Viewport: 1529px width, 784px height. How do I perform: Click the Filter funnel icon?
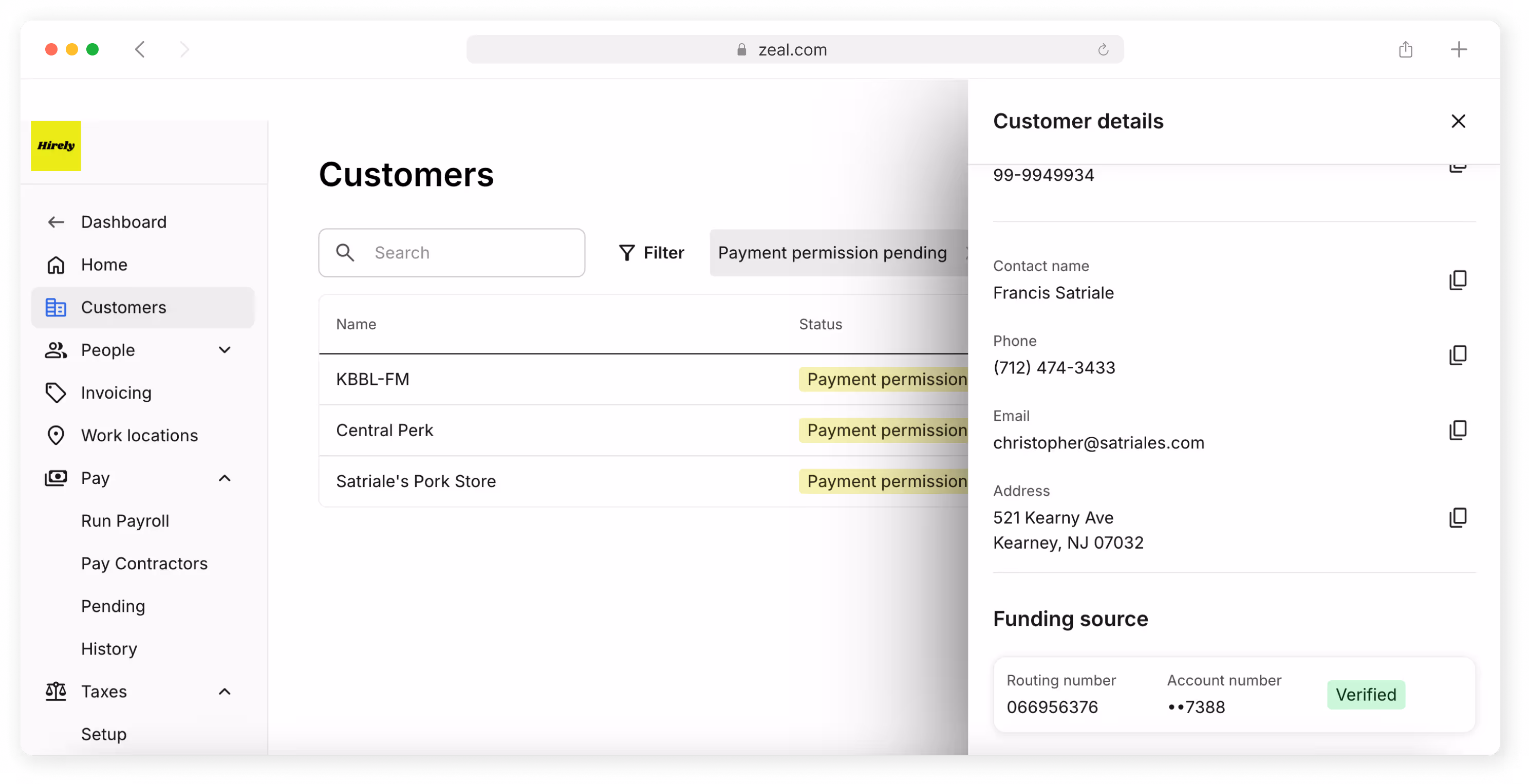tap(627, 253)
